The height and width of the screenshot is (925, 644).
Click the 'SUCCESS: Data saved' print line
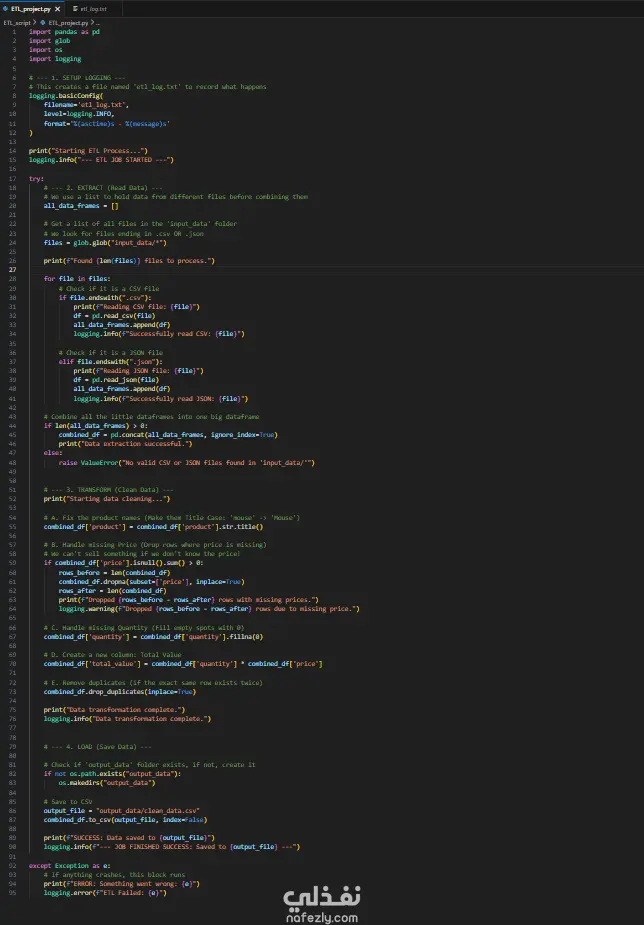tap(129, 838)
